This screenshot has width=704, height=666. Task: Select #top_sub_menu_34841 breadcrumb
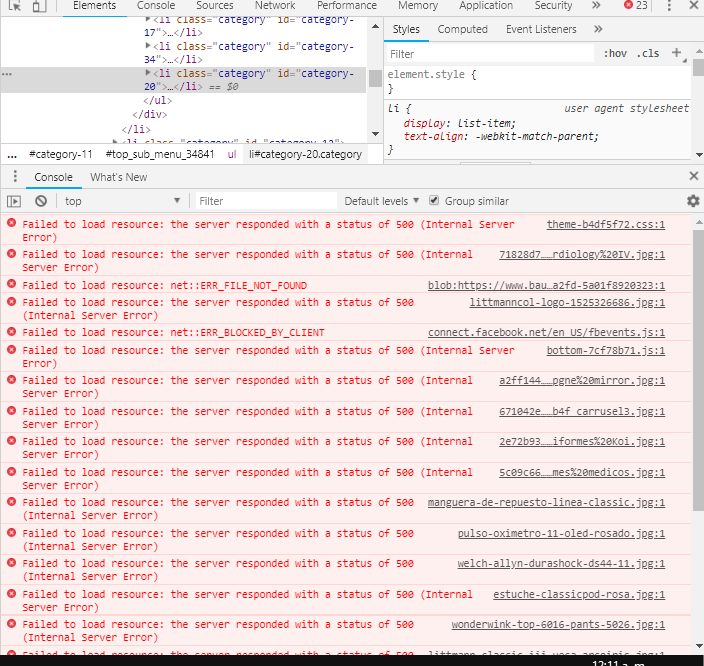(x=159, y=154)
